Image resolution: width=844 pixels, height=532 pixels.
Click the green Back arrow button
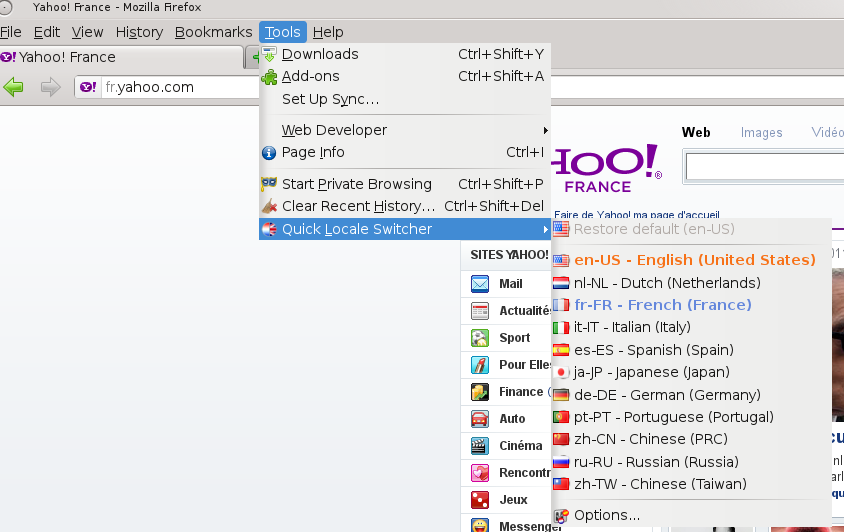point(14,87)
